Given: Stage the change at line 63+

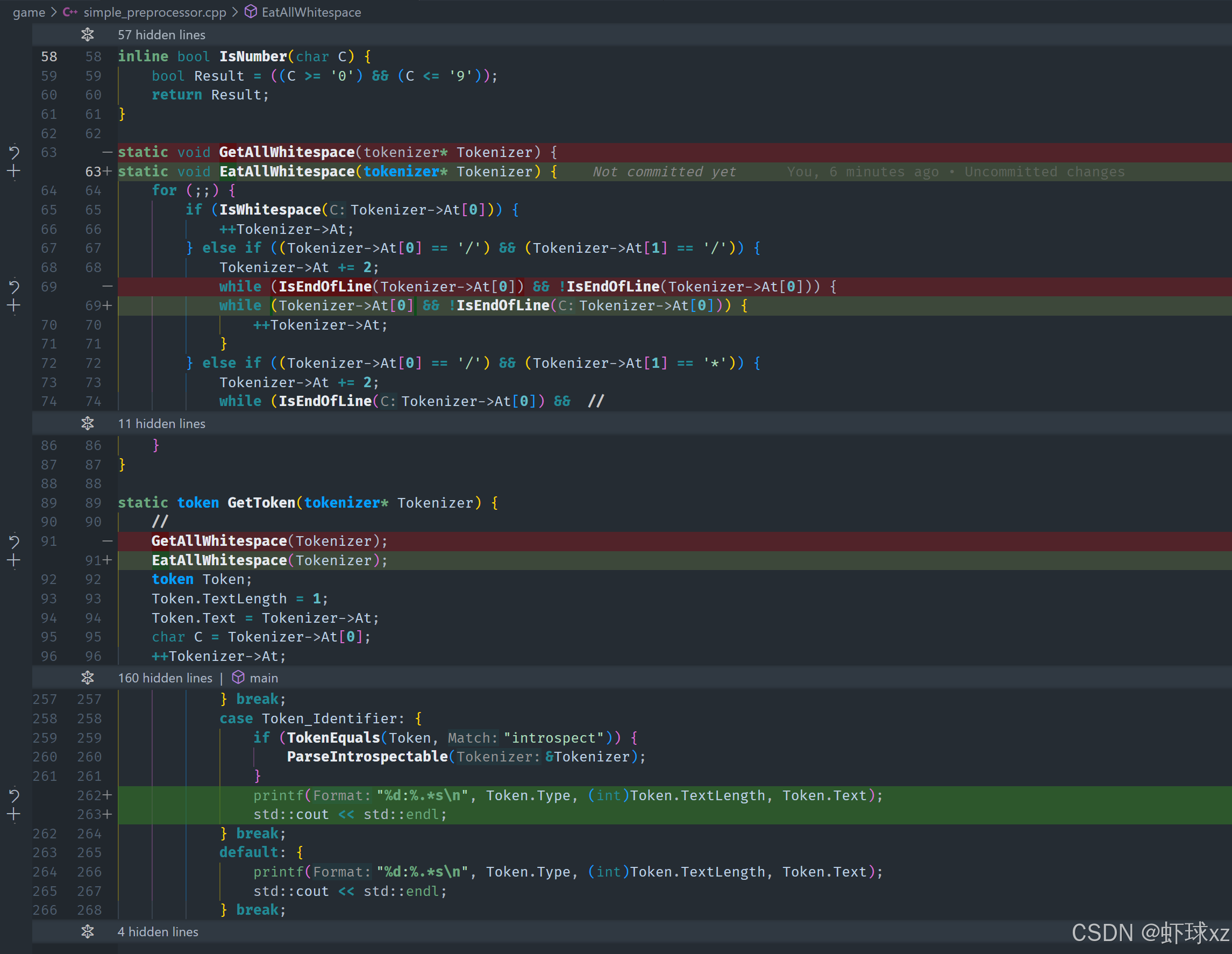Looking at the screenshot, I should point(14,172).
